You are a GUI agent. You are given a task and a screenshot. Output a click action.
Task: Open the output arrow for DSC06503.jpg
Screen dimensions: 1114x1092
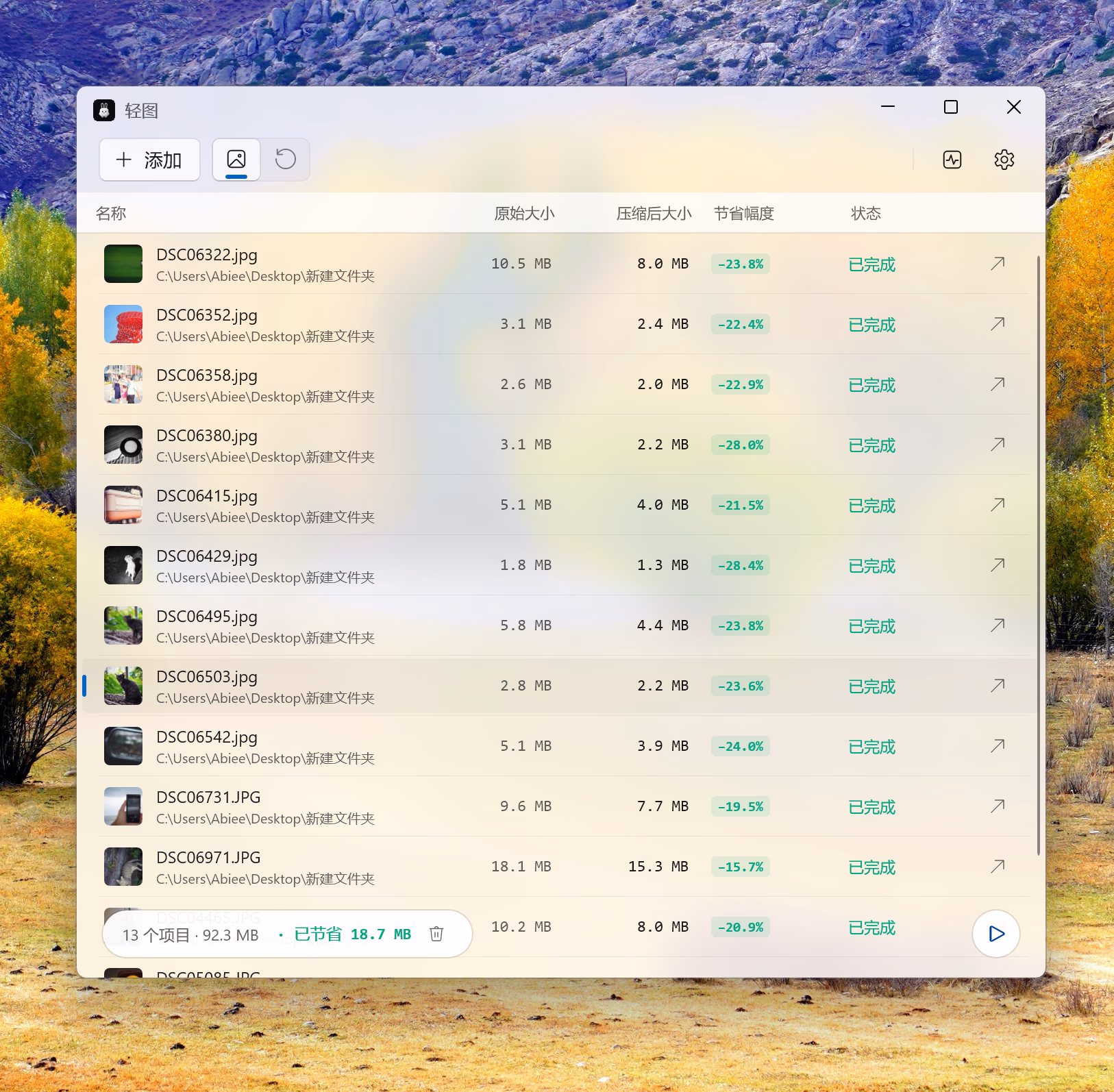tap(998, 686)
